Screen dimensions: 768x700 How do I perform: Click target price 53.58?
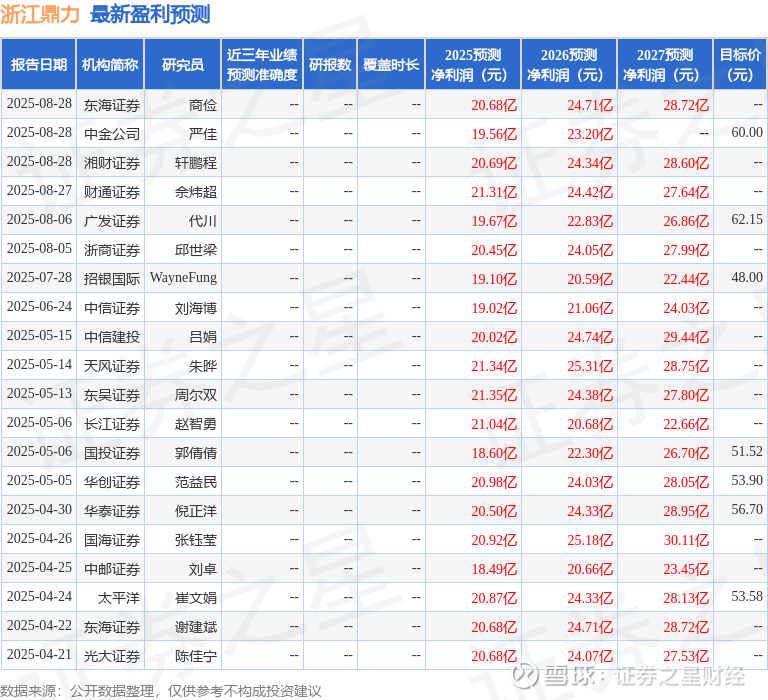(x=747, y=596)
